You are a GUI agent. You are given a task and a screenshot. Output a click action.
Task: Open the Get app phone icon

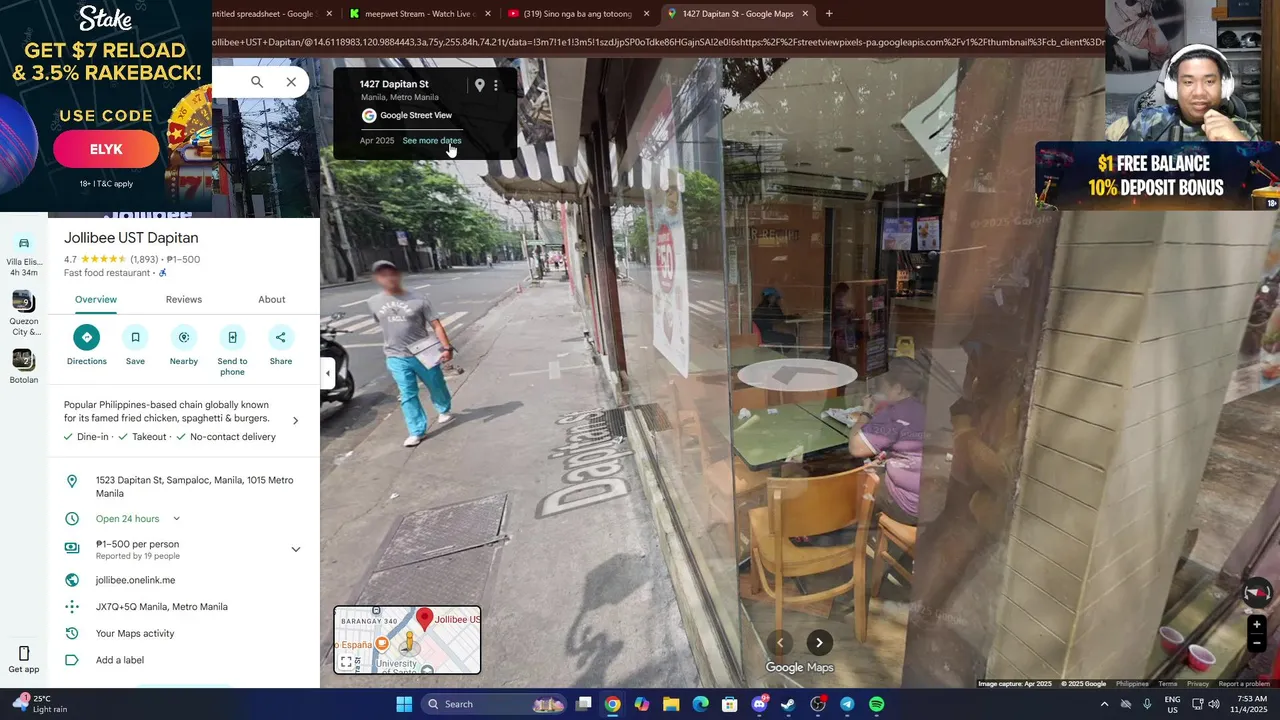24,654
